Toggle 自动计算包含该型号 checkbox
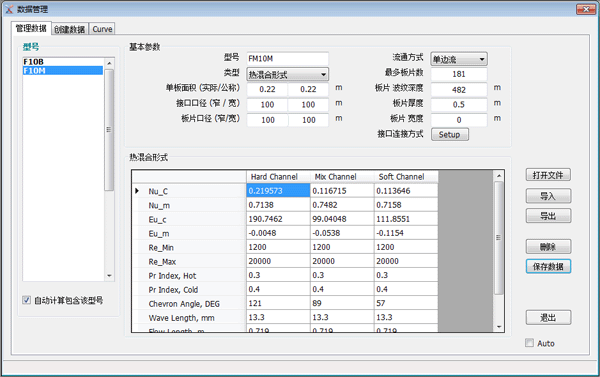This screenshot has height=377, width=600. pos(26,300)
